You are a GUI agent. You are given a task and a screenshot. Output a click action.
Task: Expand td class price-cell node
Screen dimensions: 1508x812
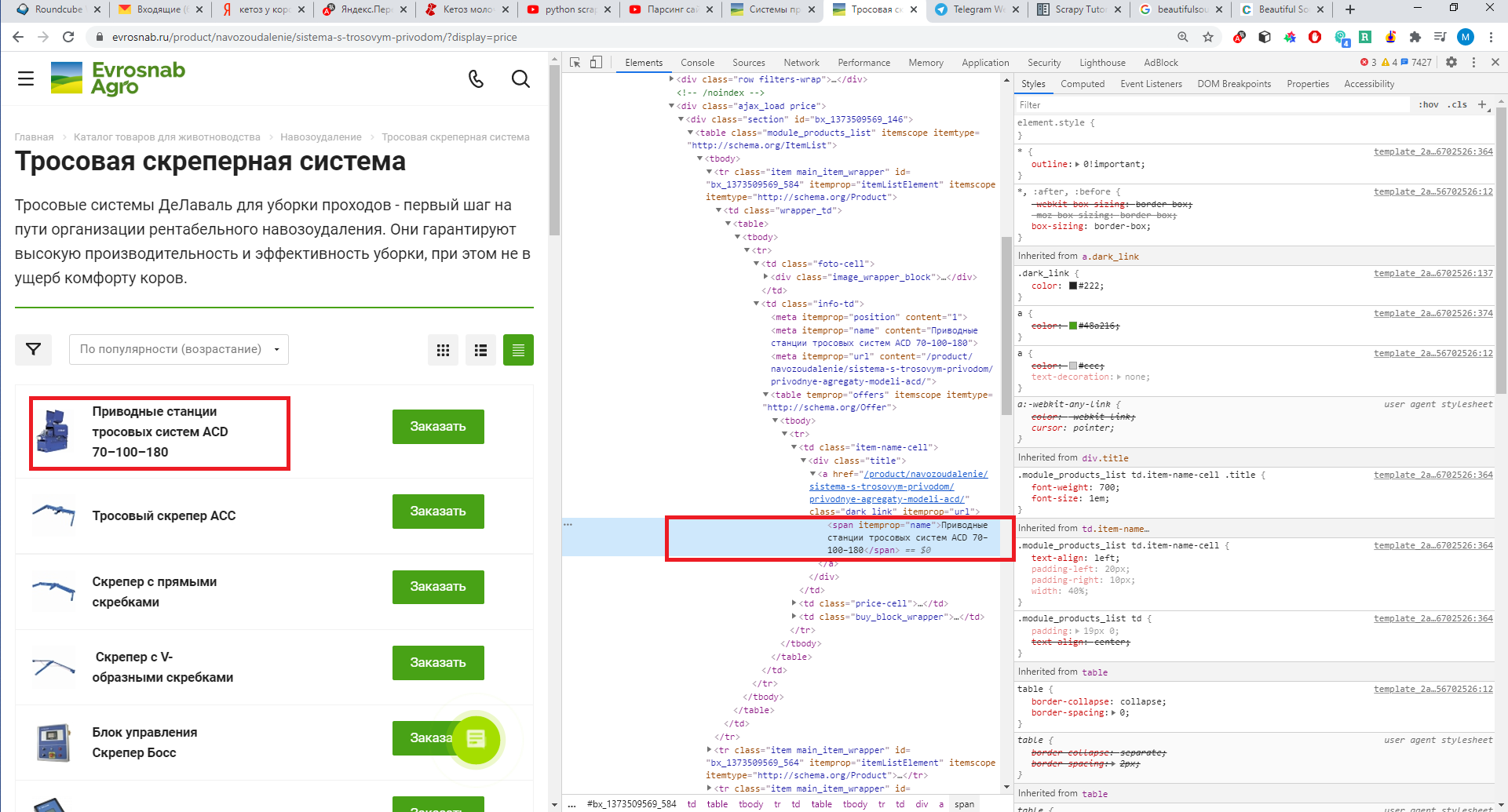point(794,603)
